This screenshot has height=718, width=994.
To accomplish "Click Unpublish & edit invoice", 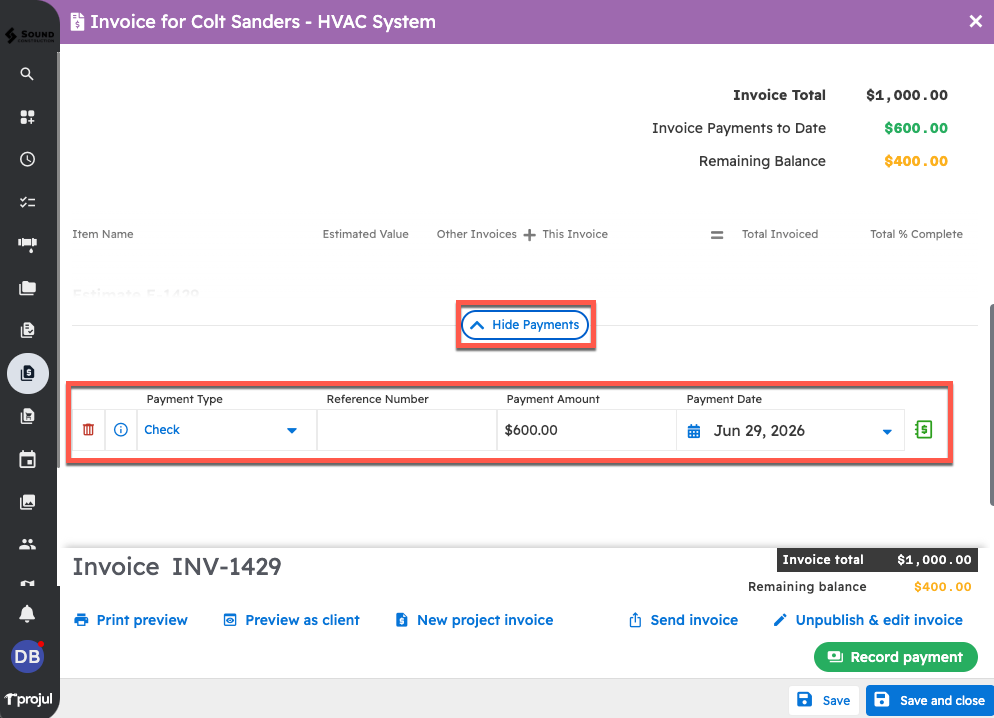I will [868, 620].
